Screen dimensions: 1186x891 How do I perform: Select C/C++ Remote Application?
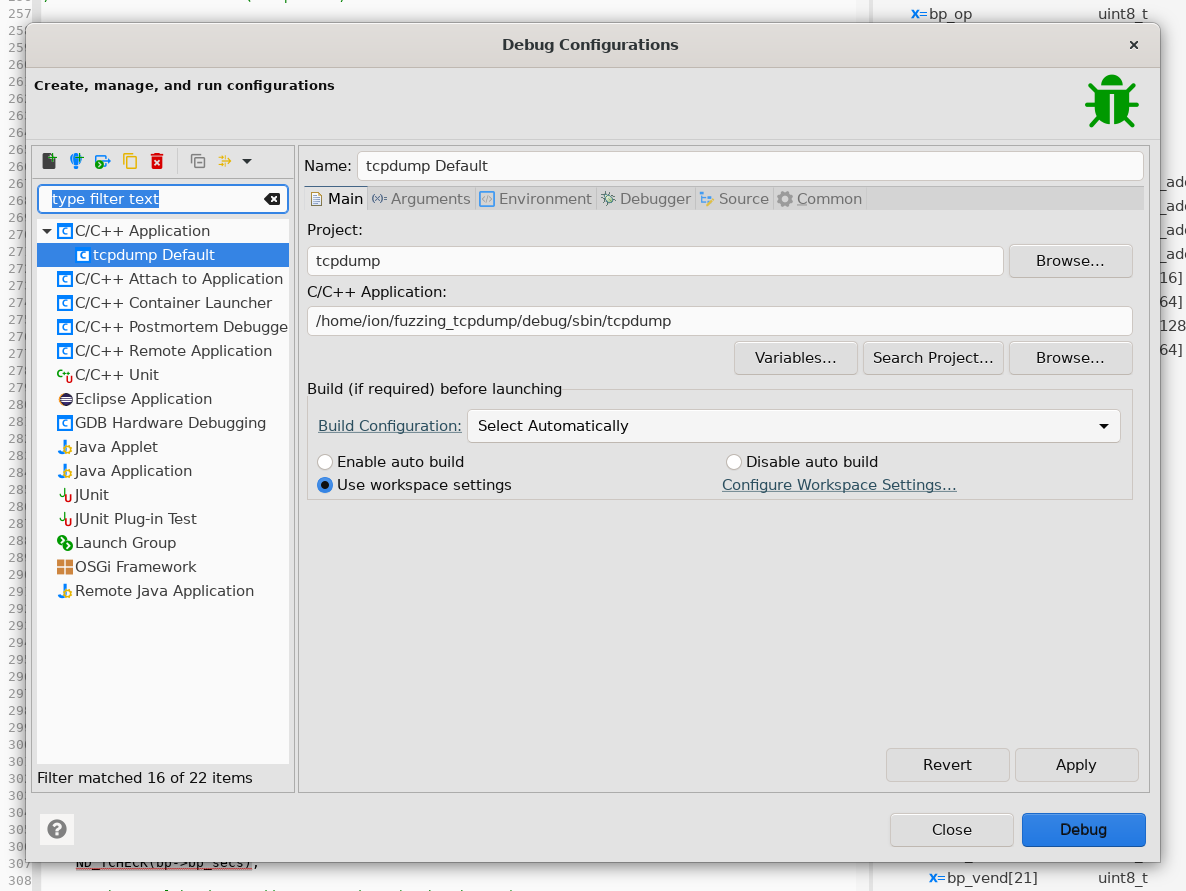163,351
